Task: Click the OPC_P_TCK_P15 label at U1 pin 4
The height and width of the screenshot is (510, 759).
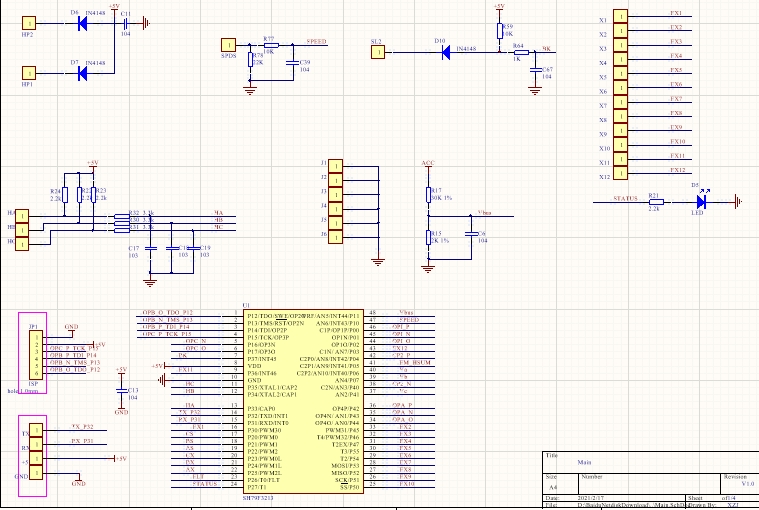Action: pos(167,334)
